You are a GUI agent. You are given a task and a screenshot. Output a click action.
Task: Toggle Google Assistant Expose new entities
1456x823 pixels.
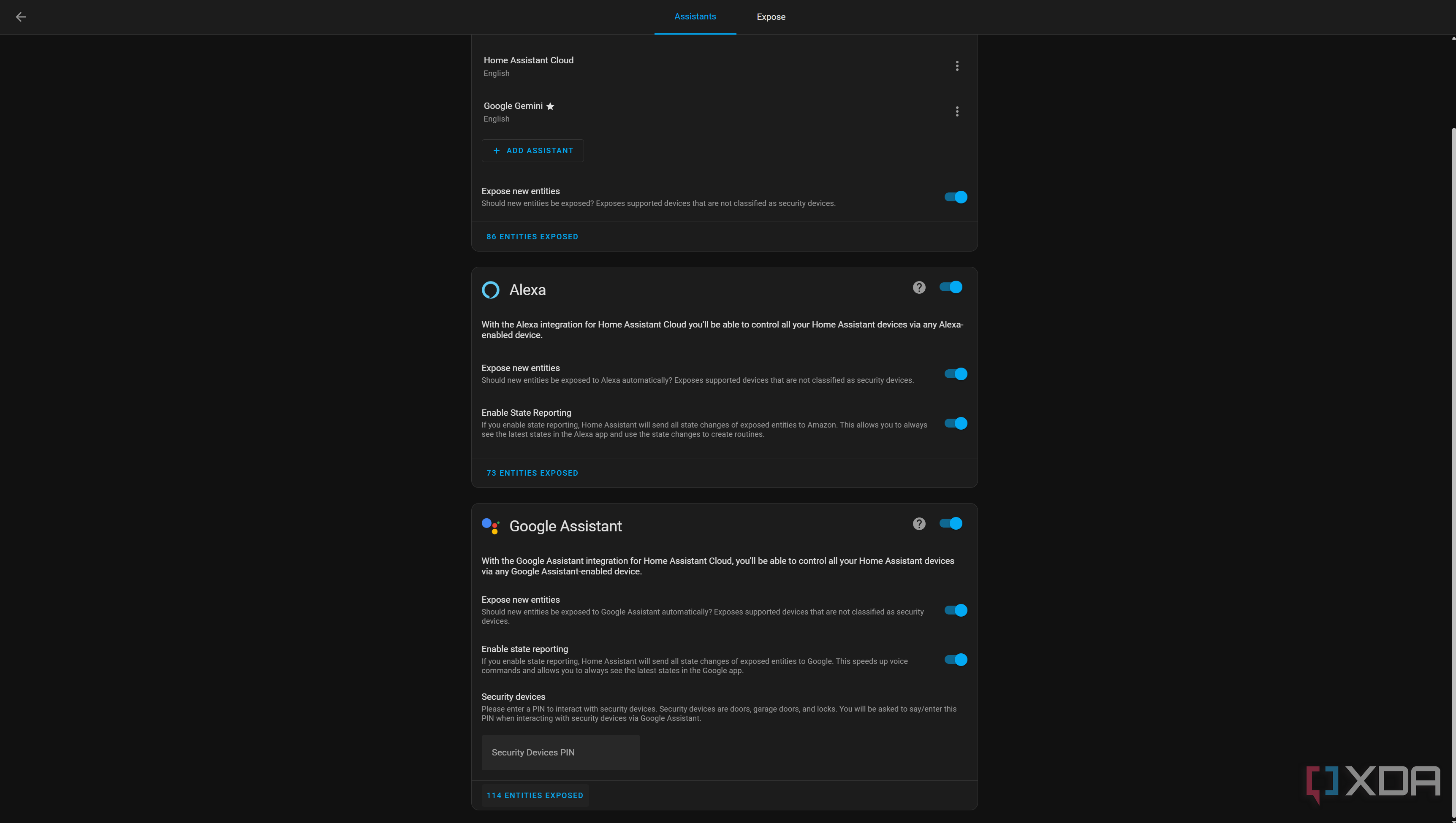point(956,610)
